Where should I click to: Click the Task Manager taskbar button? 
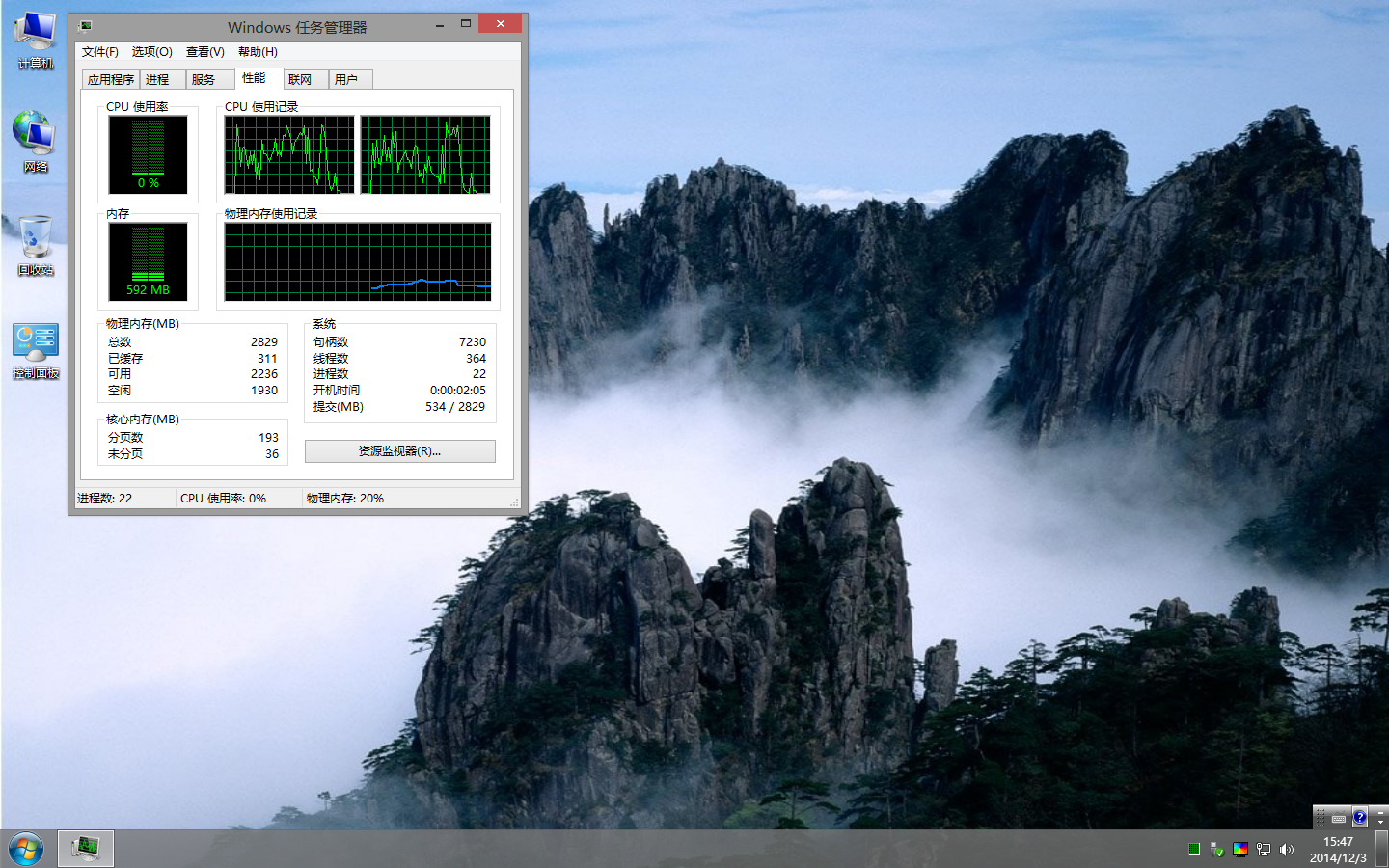tap(86, 849)
